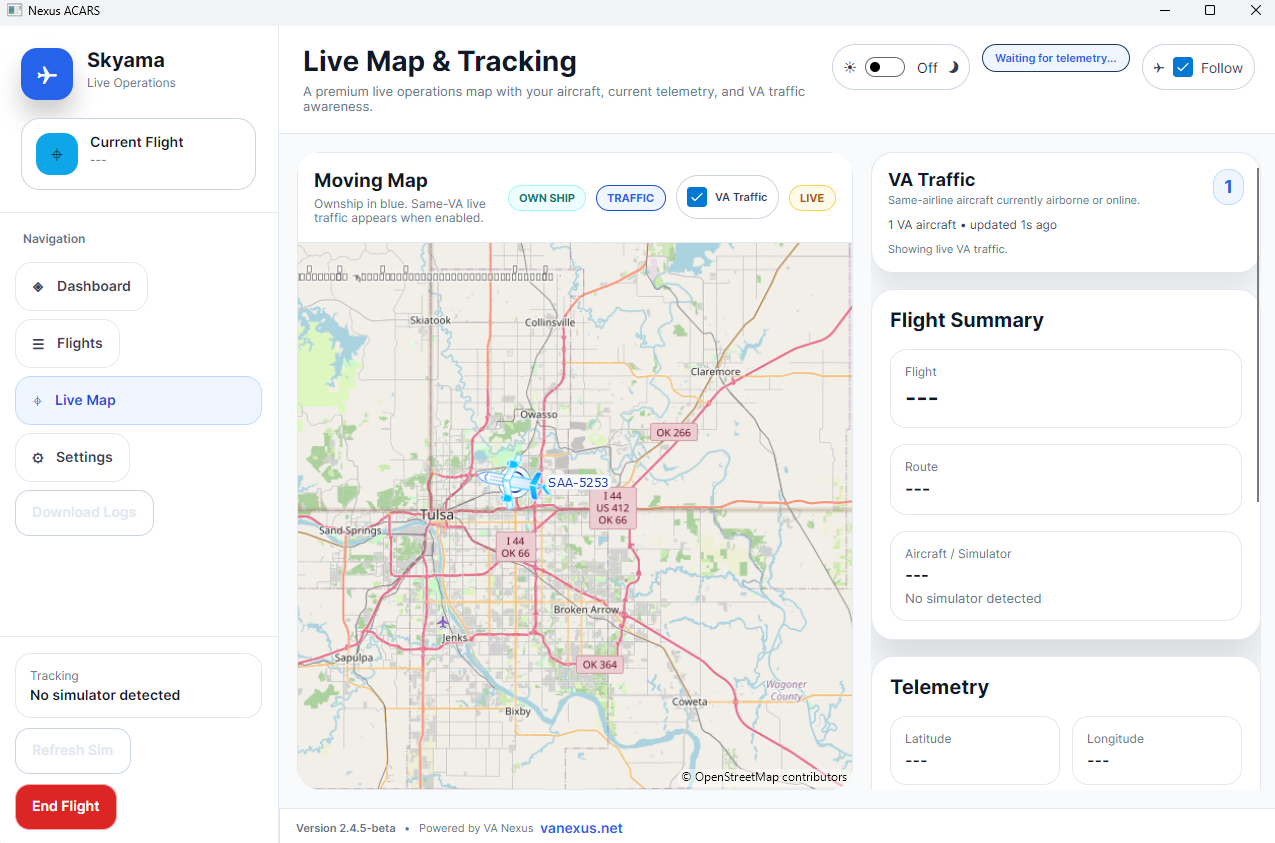Screen dimensions: 1275x843
Task: Click the Bixby map label
Action: (518, 712)
